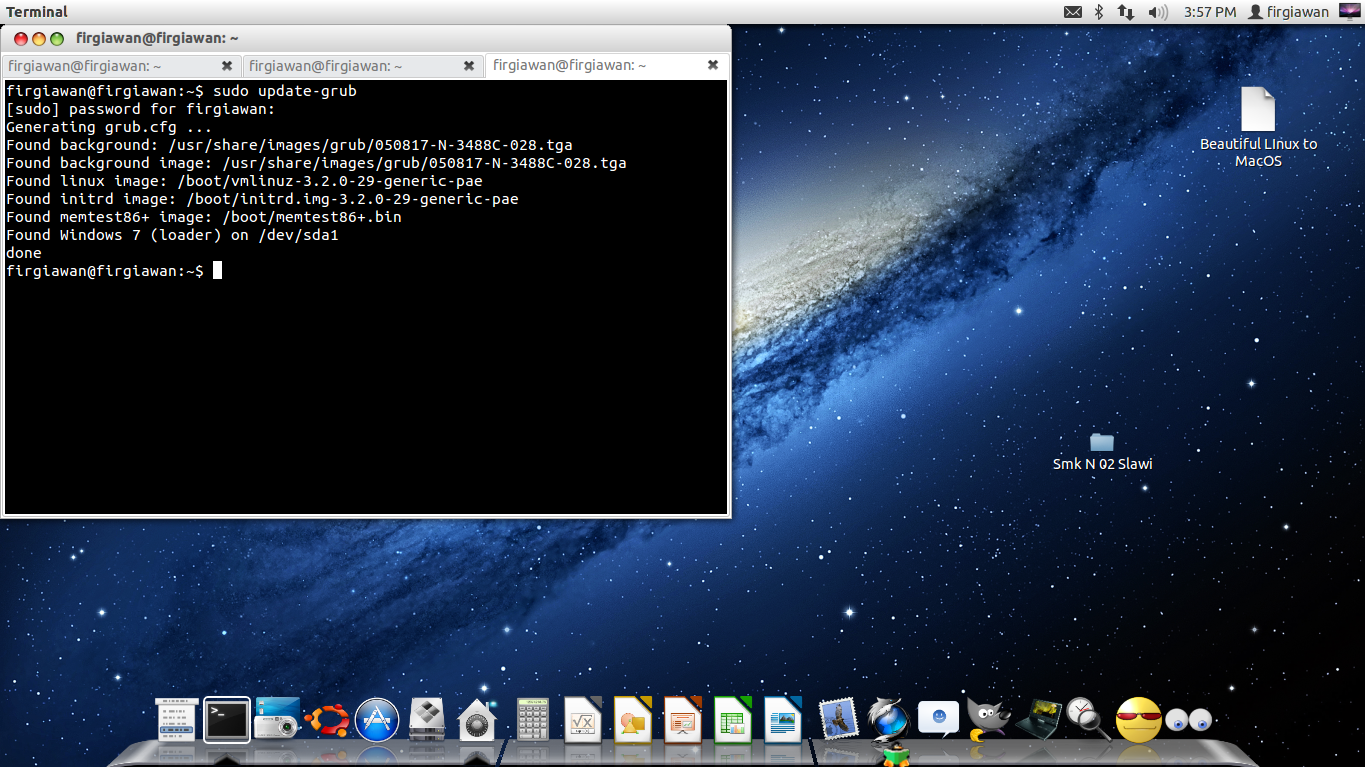Click 'Found memtest86+ image' output line
This screenshot has width=1365, height=767.
tap(204, 217)
